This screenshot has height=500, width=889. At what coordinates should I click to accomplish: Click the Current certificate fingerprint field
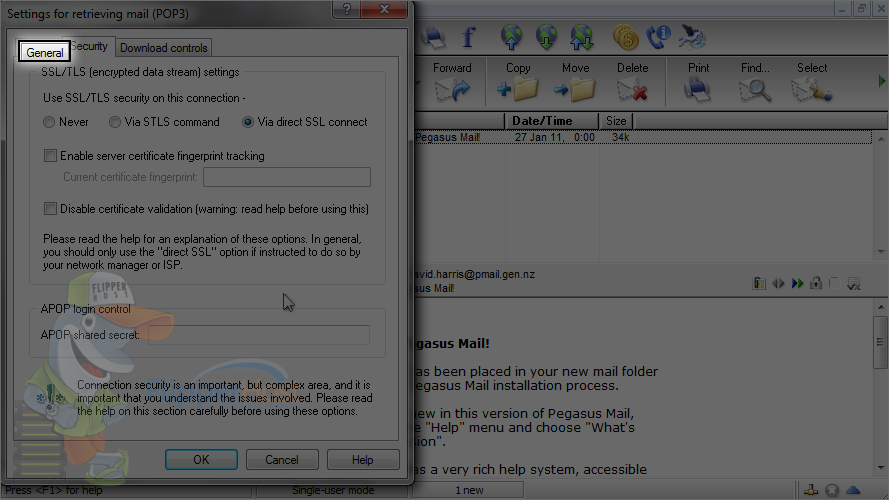coord(287,177)
